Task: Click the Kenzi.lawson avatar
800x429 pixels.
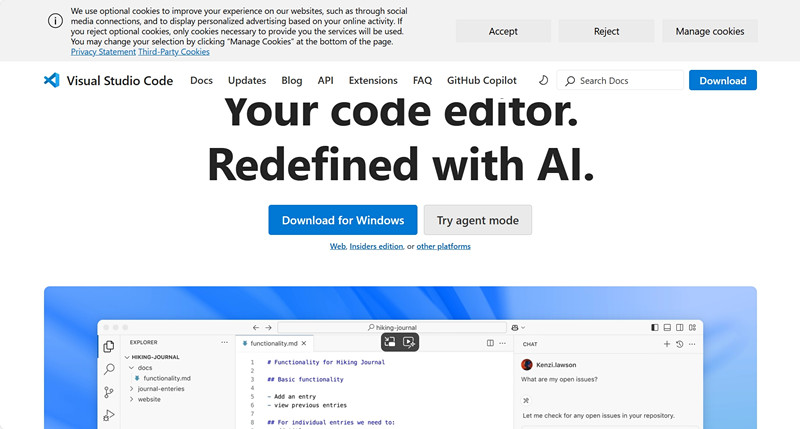Action: (x=527, y=364)
